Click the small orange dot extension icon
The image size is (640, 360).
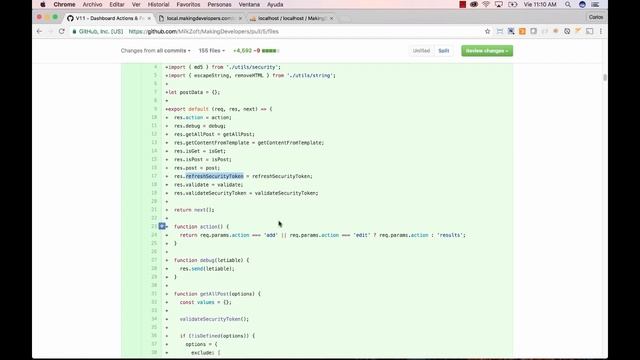coord(556,31)
